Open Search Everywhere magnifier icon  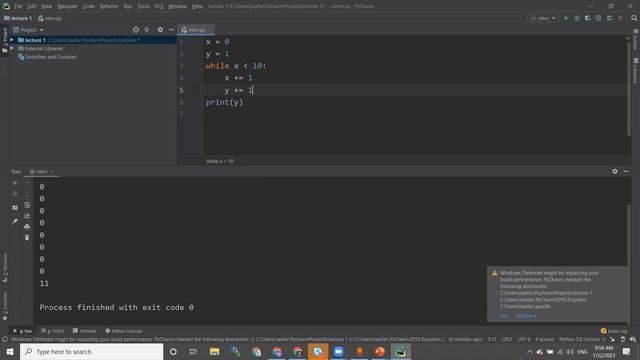pos(634,18)
